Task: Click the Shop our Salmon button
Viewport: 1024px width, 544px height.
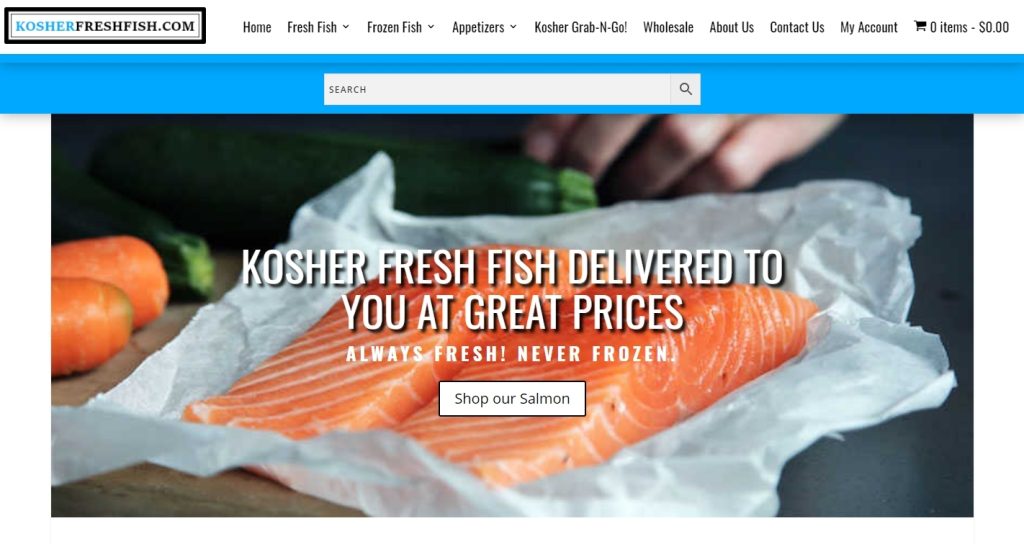Action: (x=512, y=398)
